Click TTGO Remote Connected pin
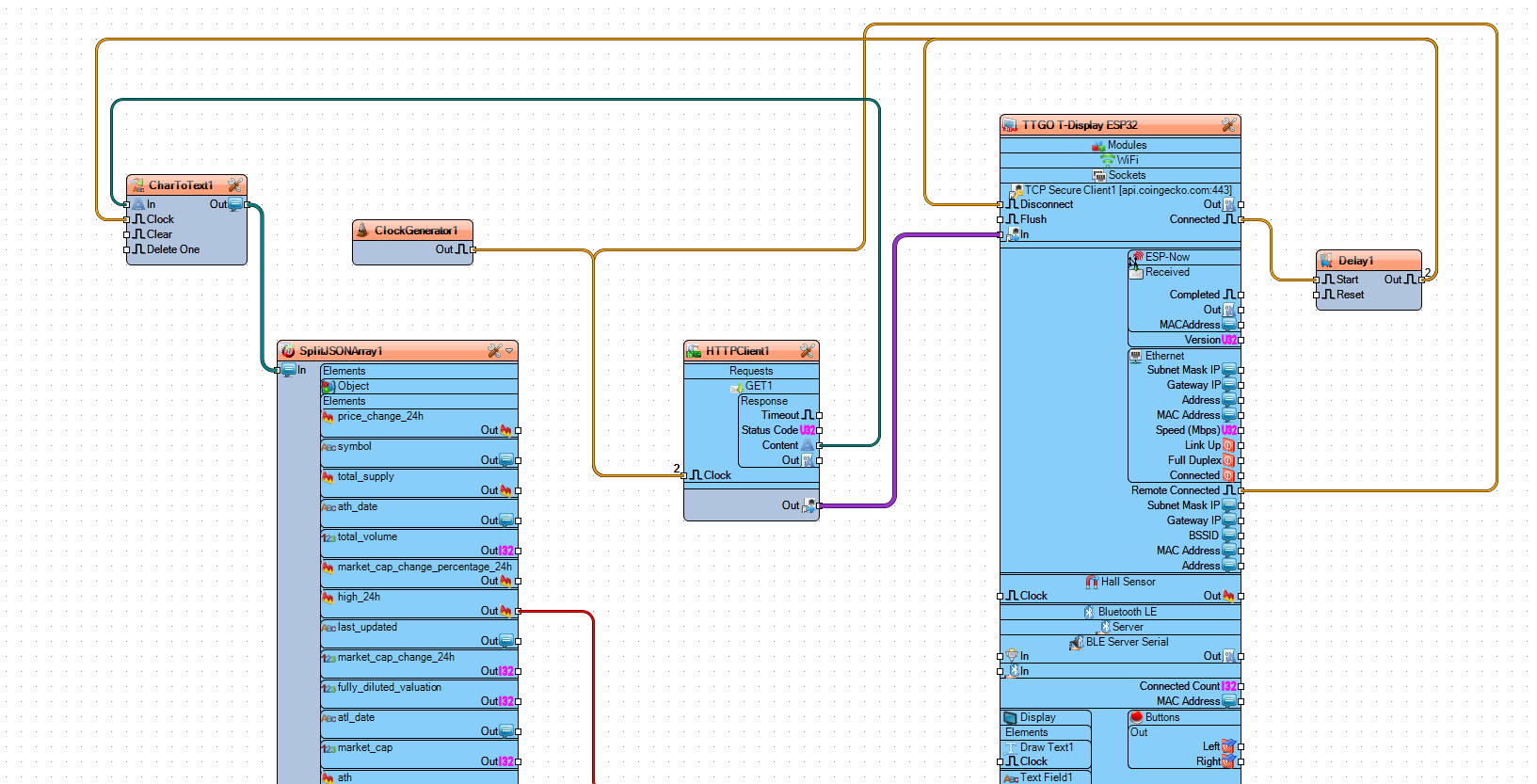 1241,490
